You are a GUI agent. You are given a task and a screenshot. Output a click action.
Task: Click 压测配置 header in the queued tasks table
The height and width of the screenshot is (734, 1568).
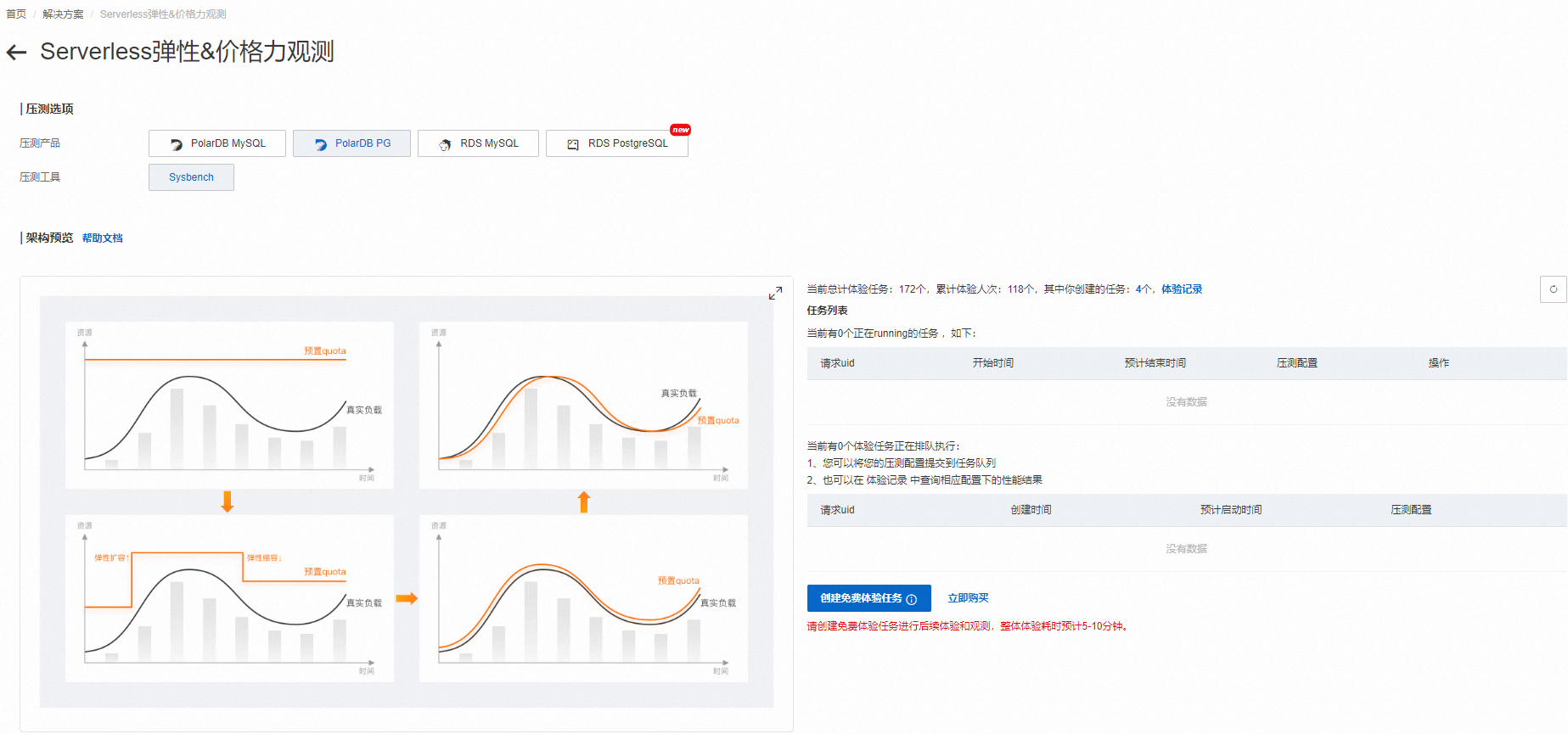coord(1411,510)
